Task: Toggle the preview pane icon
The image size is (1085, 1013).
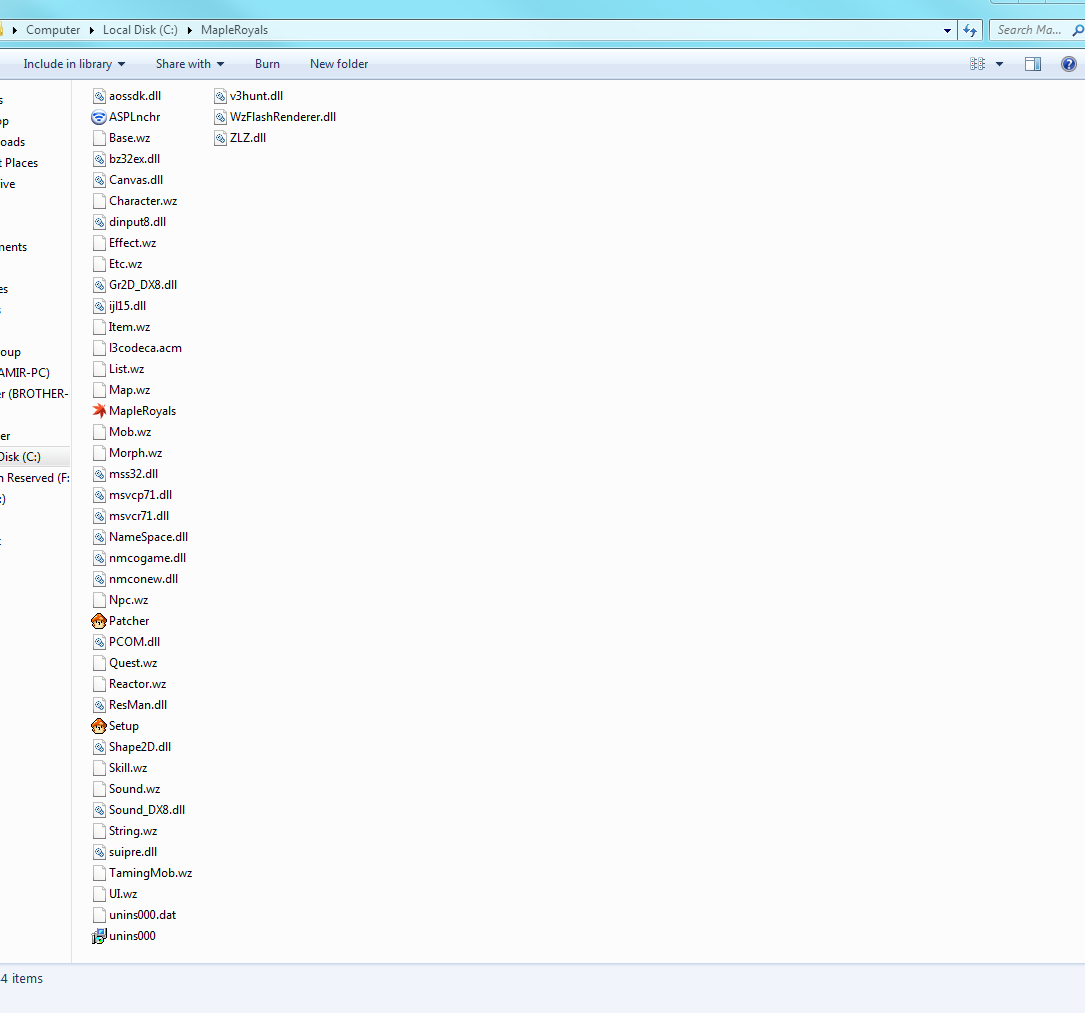Action: tap(1032, 64)
